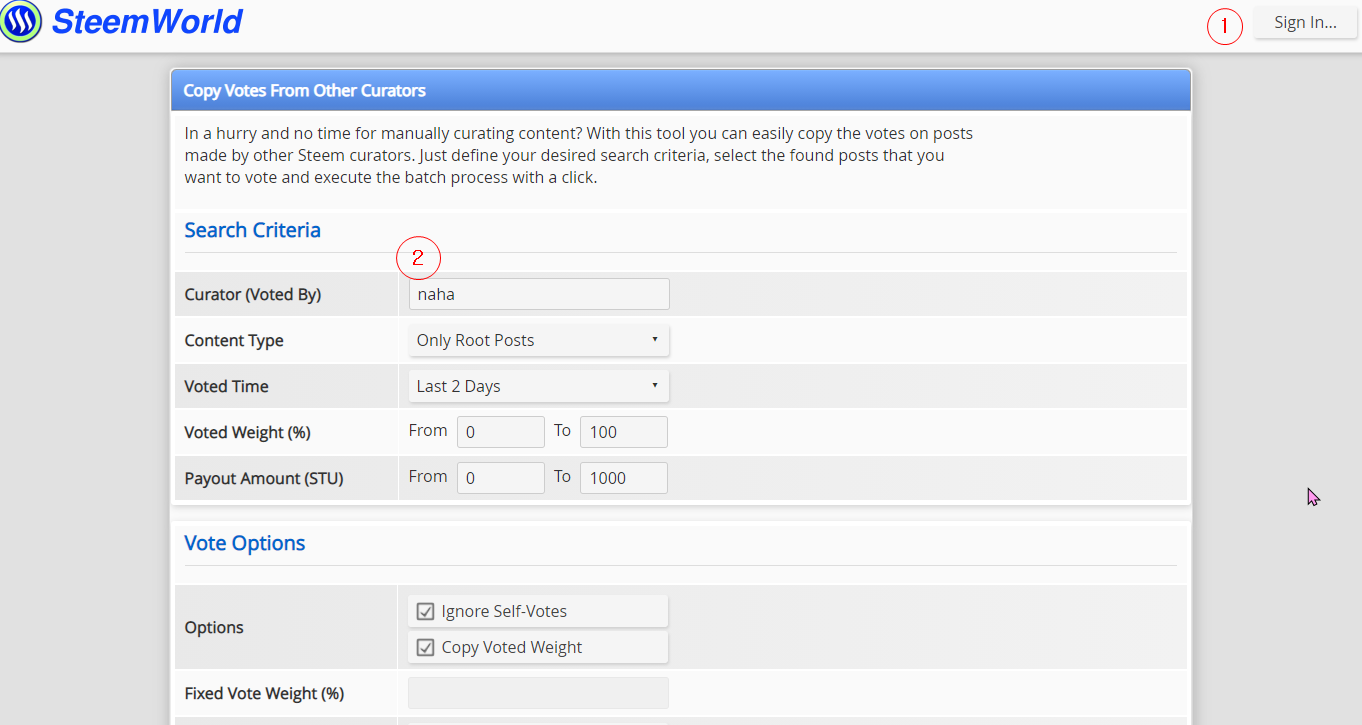
Task: Select the Search Criteria section heading
Action: pos(252,230)
